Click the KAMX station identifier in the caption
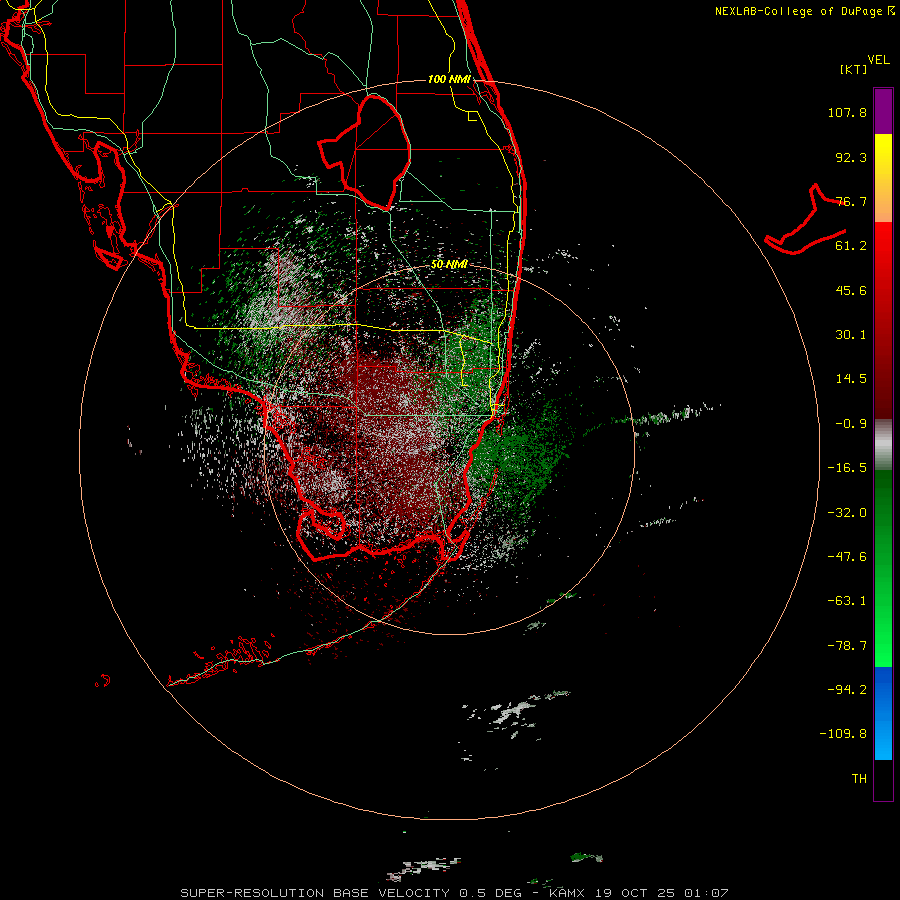The width and height of the screenshot is (900, 900). tap(566, 893)
